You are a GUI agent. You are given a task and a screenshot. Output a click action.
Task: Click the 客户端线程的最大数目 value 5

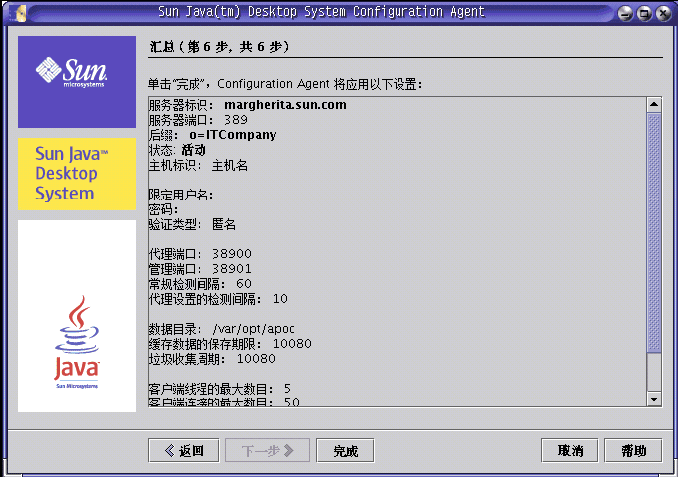click(287, 389)
